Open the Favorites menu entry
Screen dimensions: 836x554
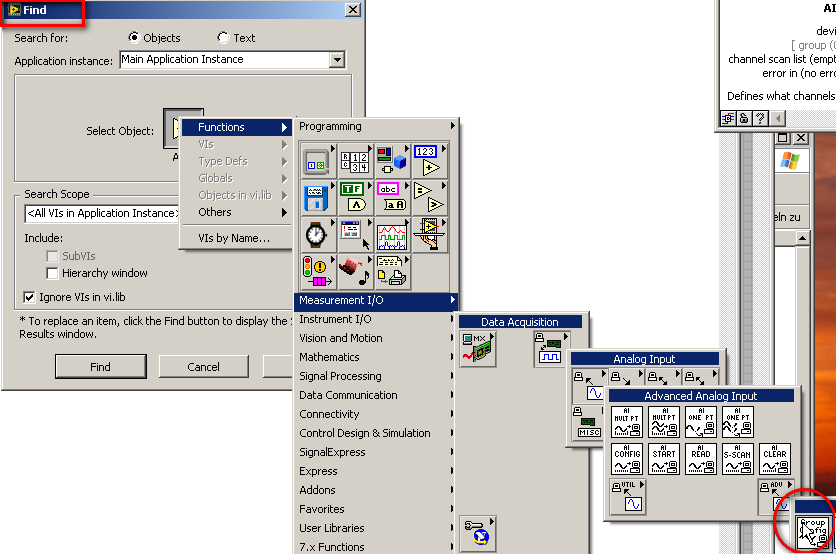(376, 509)
